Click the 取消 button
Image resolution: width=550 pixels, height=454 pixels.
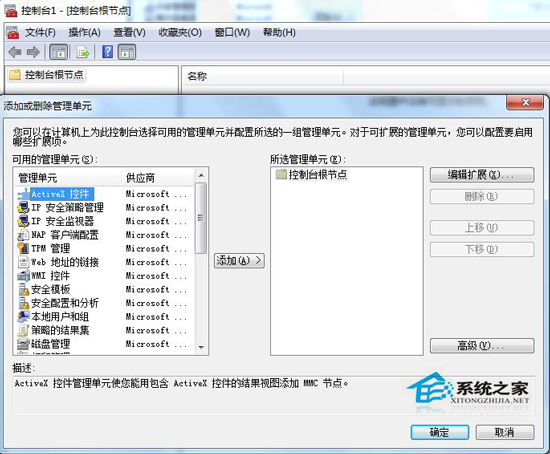click(x=505, y=433)
